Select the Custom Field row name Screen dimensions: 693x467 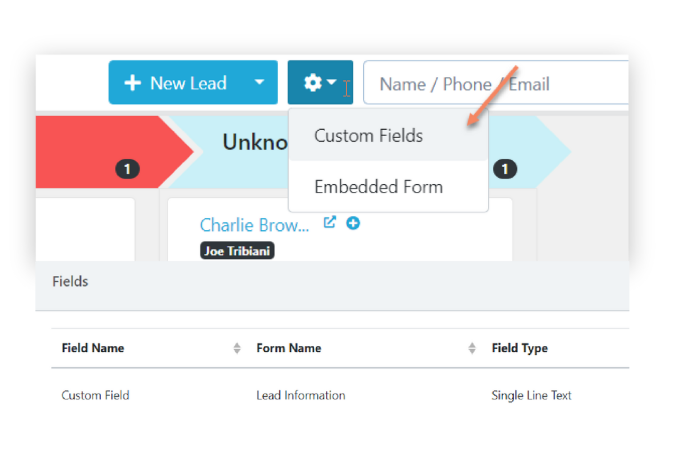pyautogui.click(x=95, y=395)
